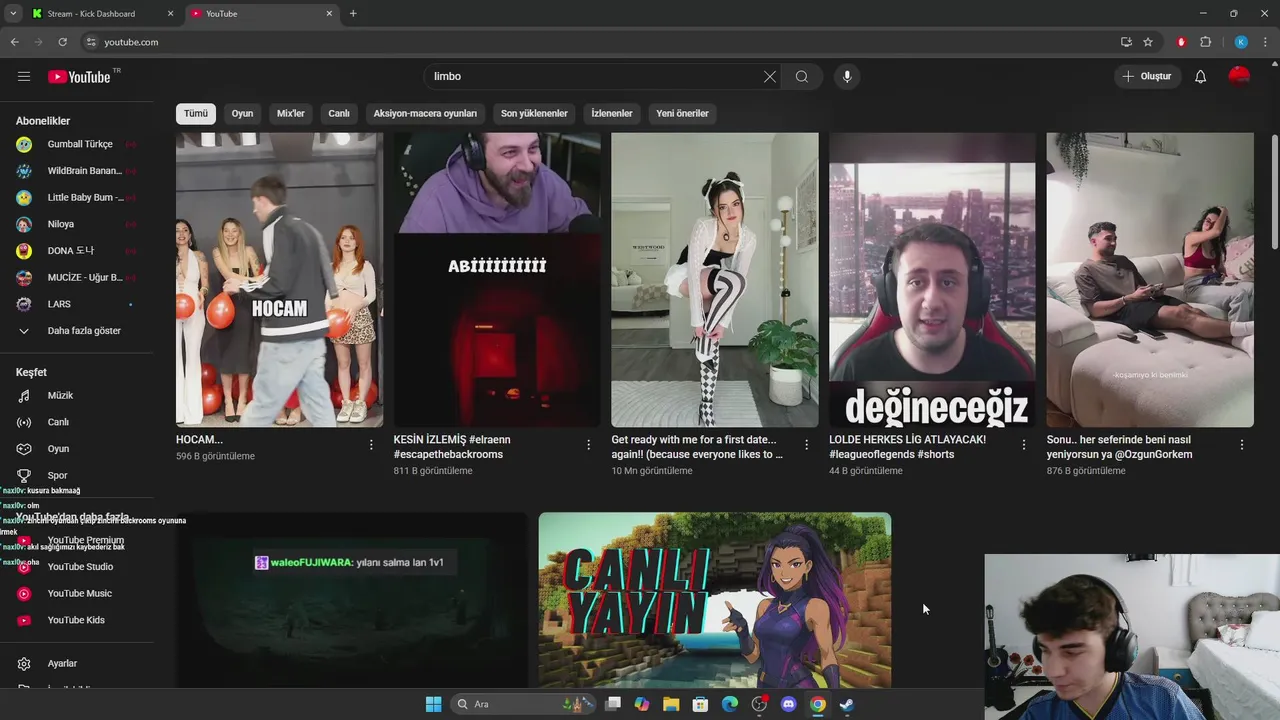Open options menu for HOCAM... short

371,445
